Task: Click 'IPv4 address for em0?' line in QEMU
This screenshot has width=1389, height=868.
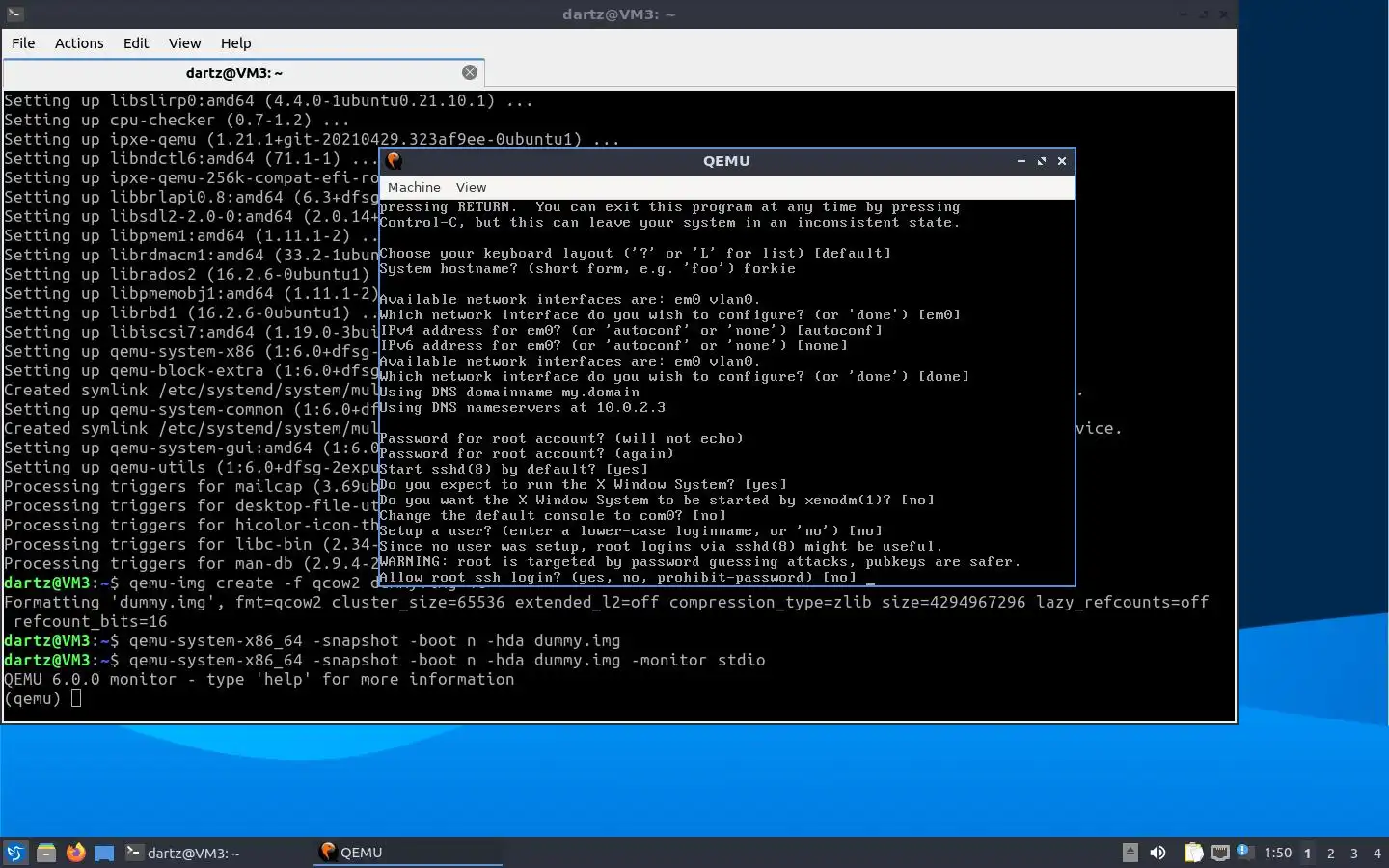Action: click(631, 330)
